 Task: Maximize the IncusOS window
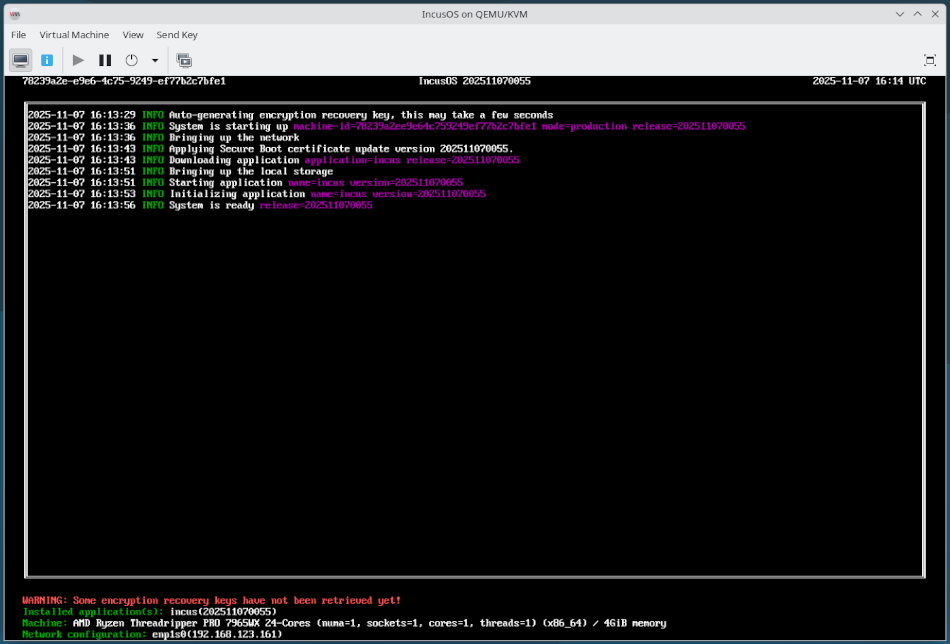[x=917, y=13]
